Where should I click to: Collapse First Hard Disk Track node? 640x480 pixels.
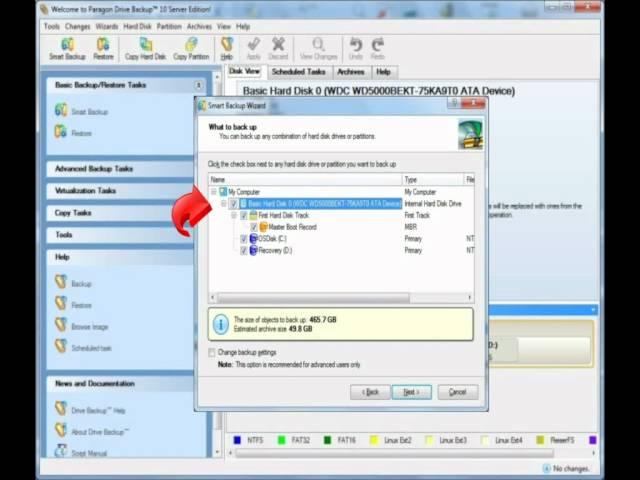(x=234, y=215)
